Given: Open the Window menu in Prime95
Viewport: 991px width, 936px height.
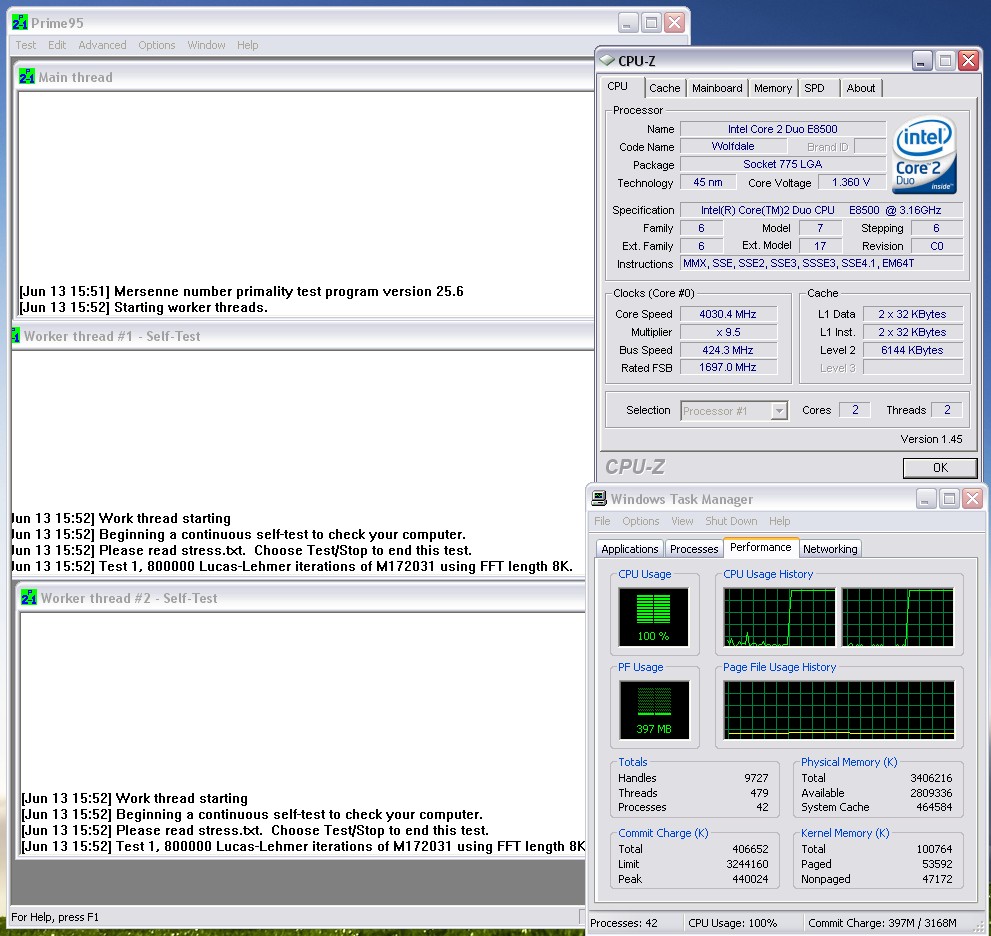Looking at the screenshot, I should pos(206,45).
